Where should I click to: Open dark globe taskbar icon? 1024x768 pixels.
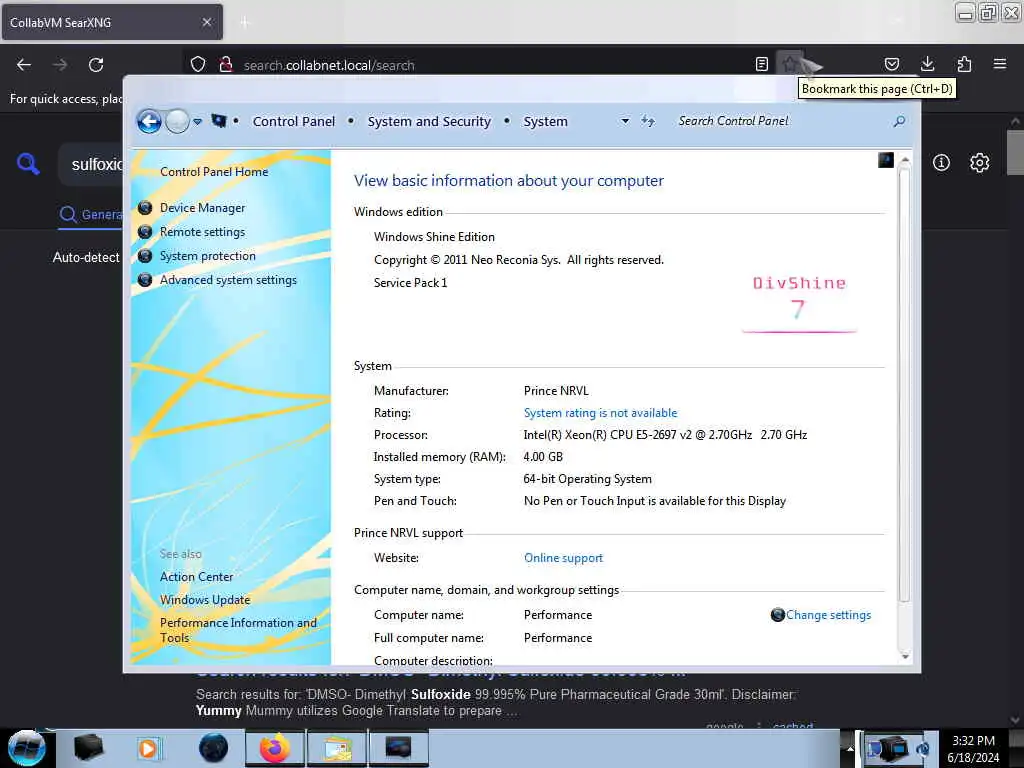pyautogui.click(x=214, y=748)
